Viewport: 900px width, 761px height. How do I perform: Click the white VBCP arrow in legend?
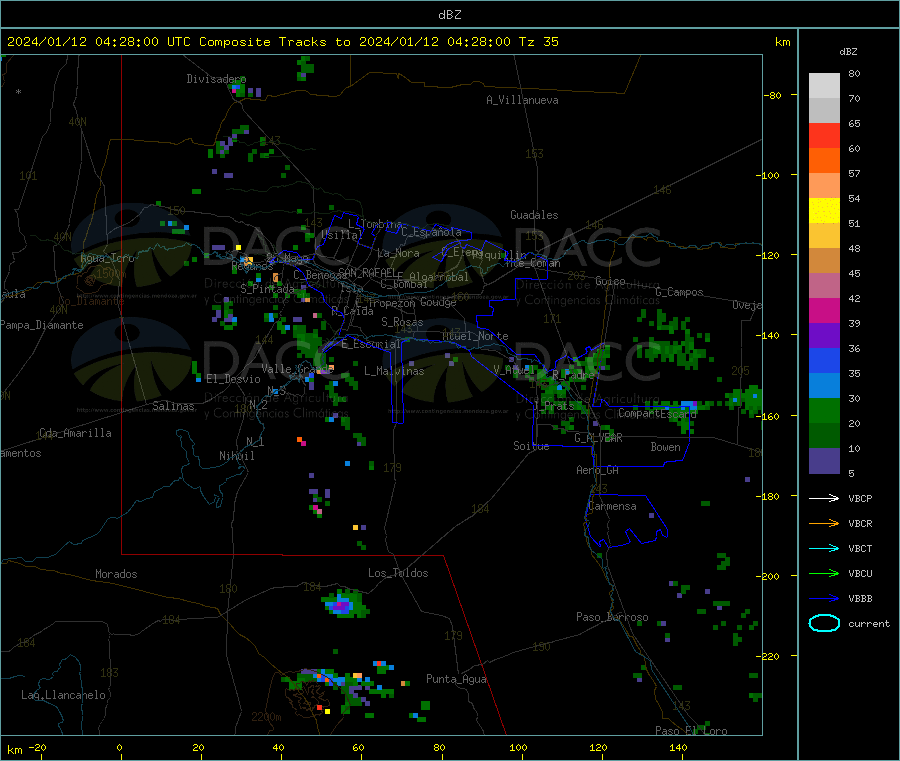coord(824,498)
